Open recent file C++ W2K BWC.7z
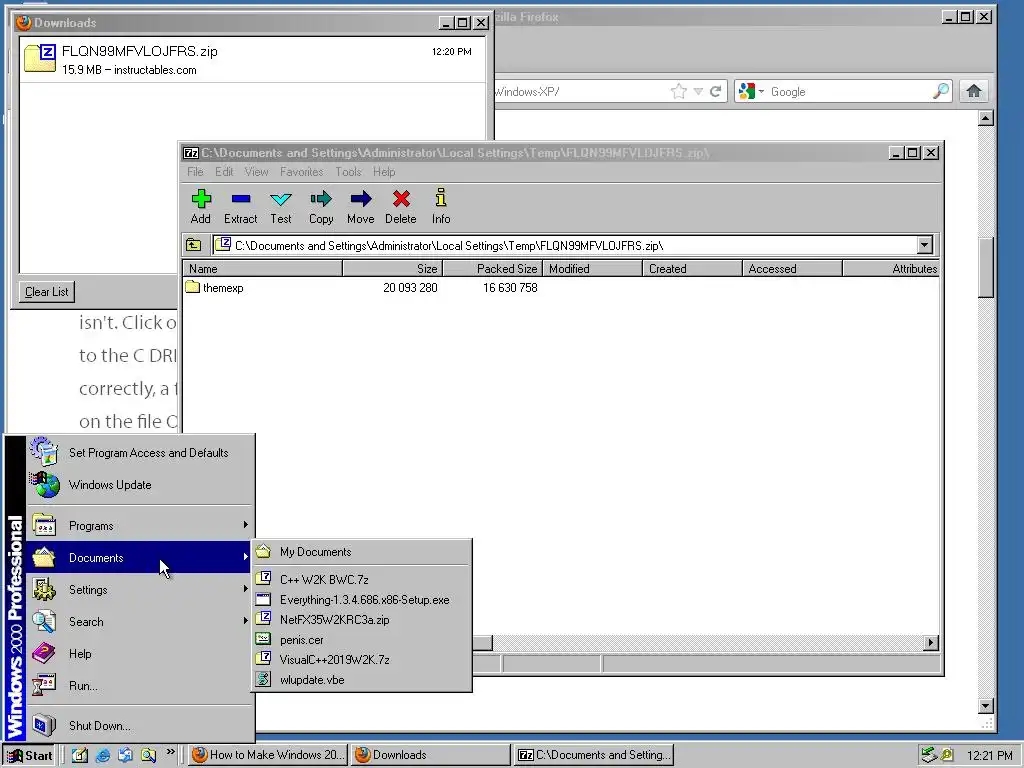Image resolution: width=1024 pixels, height=768 pixels. coord(362,579)
